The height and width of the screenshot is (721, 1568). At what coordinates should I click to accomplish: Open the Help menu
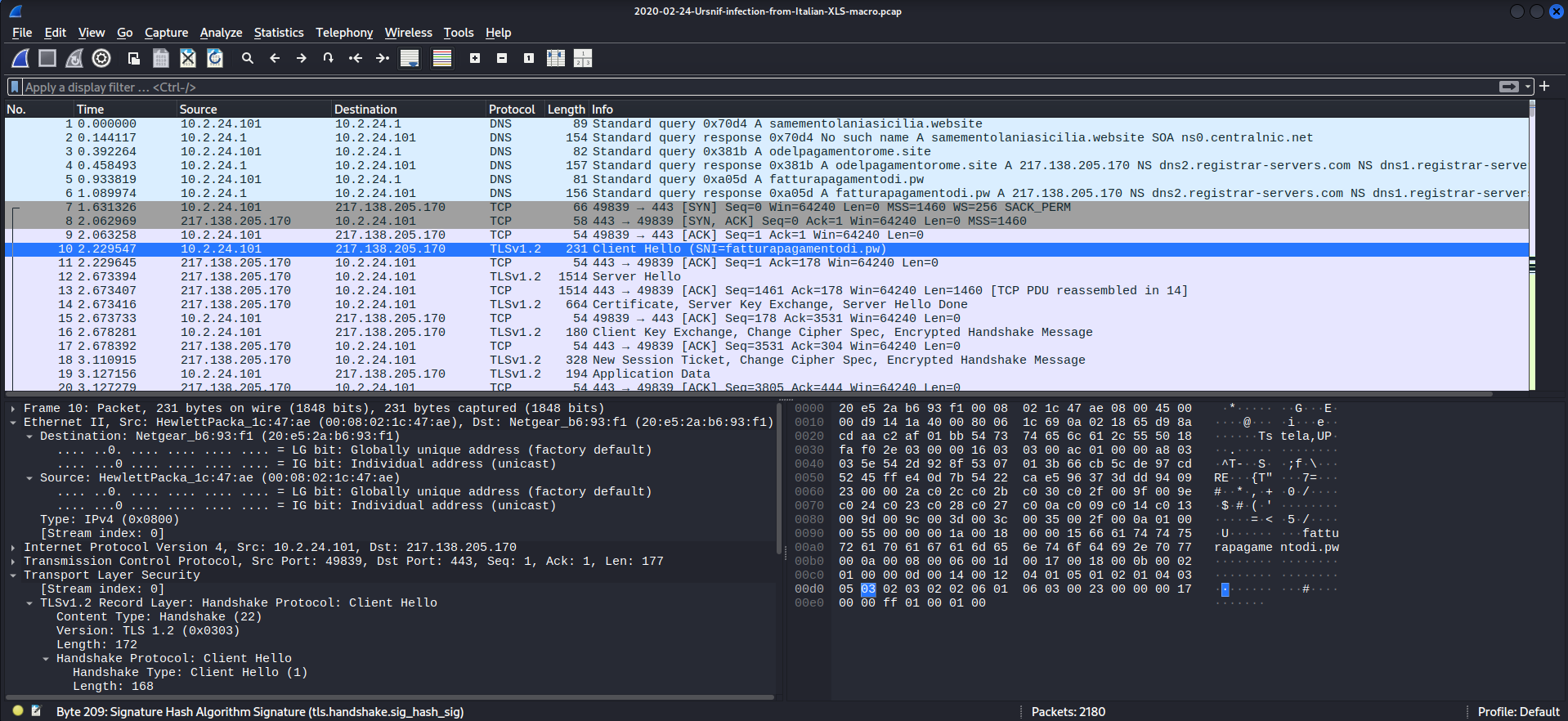(x=498, y=33)
